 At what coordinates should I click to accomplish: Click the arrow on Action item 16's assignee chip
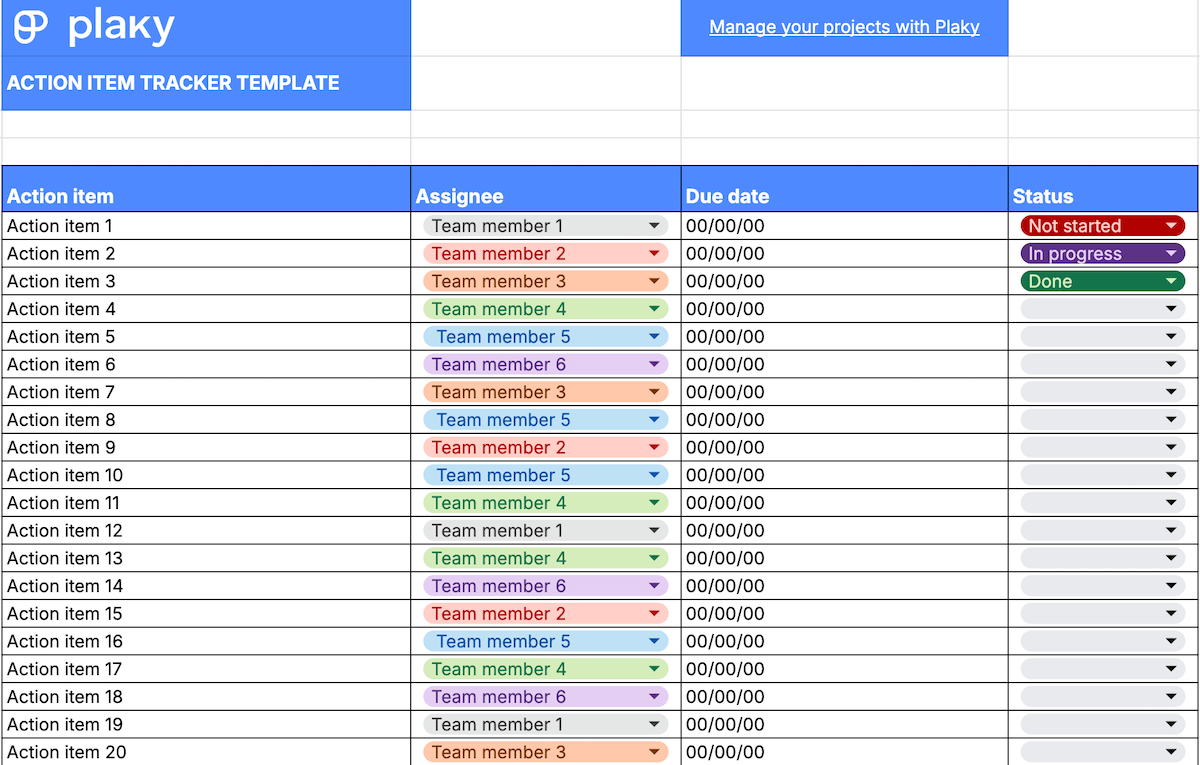(654, 642)
